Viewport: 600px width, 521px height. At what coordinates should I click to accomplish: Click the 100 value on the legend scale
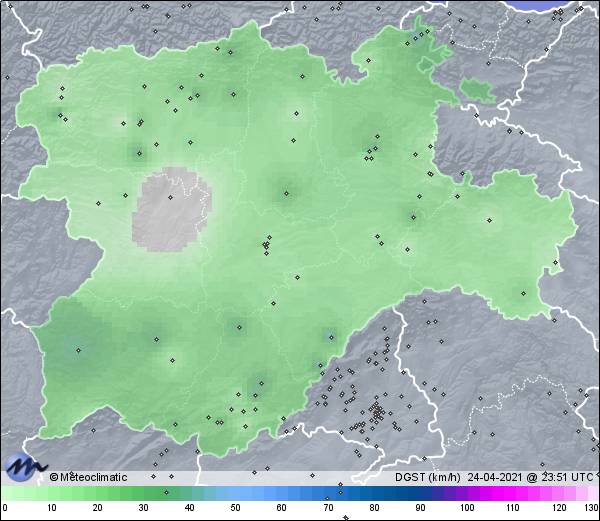click(467, 508)
